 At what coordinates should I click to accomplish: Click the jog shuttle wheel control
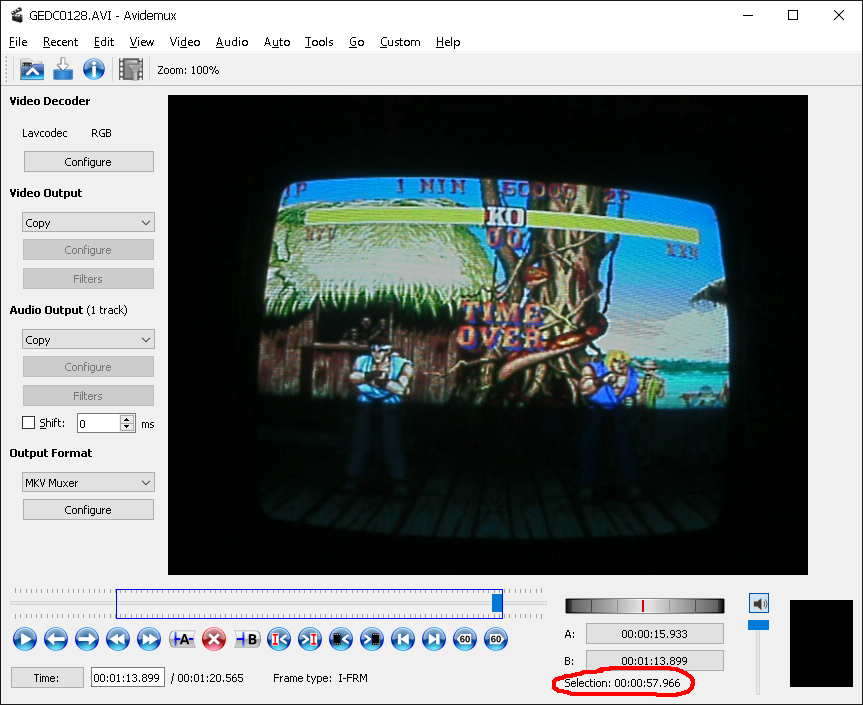pos(644,605)
